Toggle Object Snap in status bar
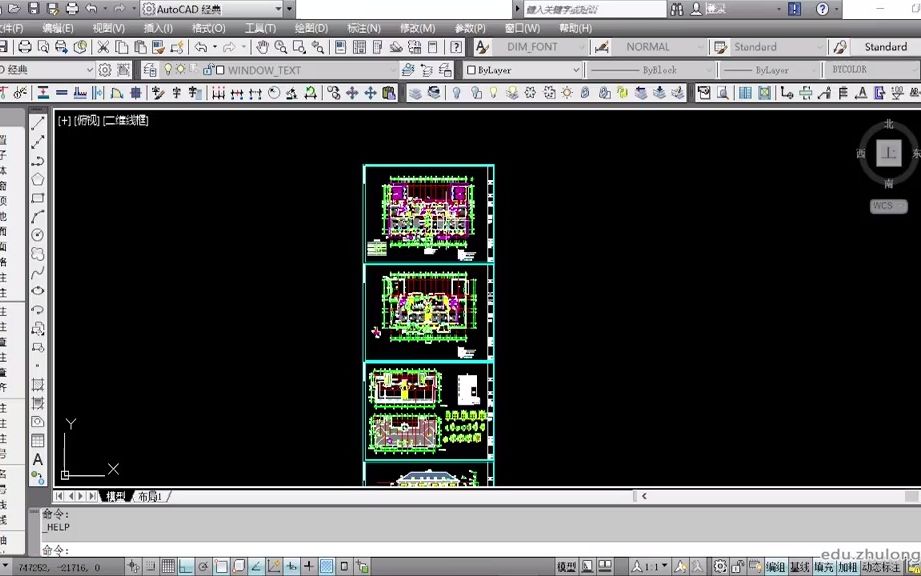 221,567
